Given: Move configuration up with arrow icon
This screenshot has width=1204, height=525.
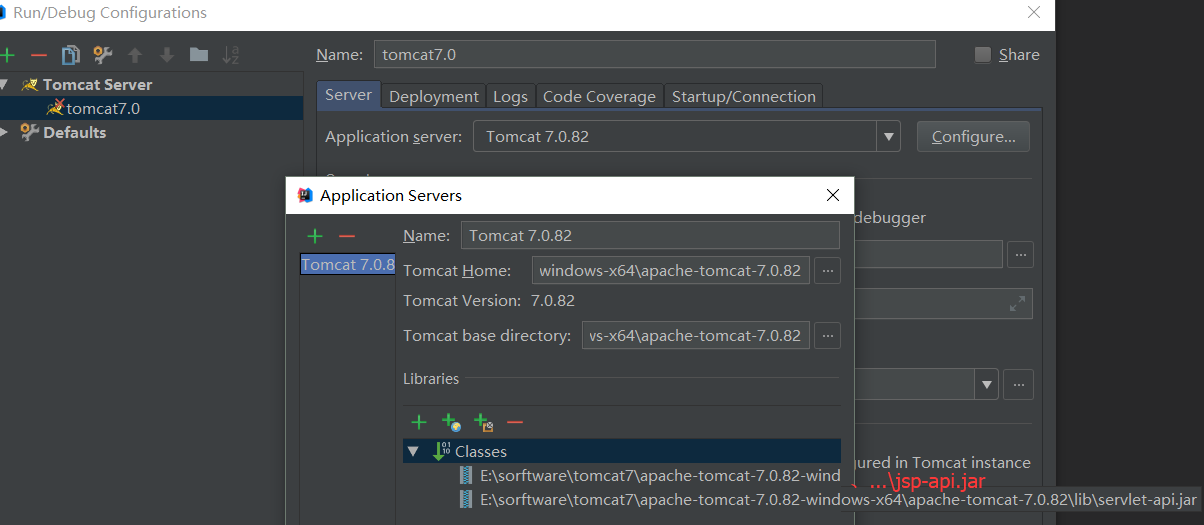Looking at the screenshot, I should 135,55.
